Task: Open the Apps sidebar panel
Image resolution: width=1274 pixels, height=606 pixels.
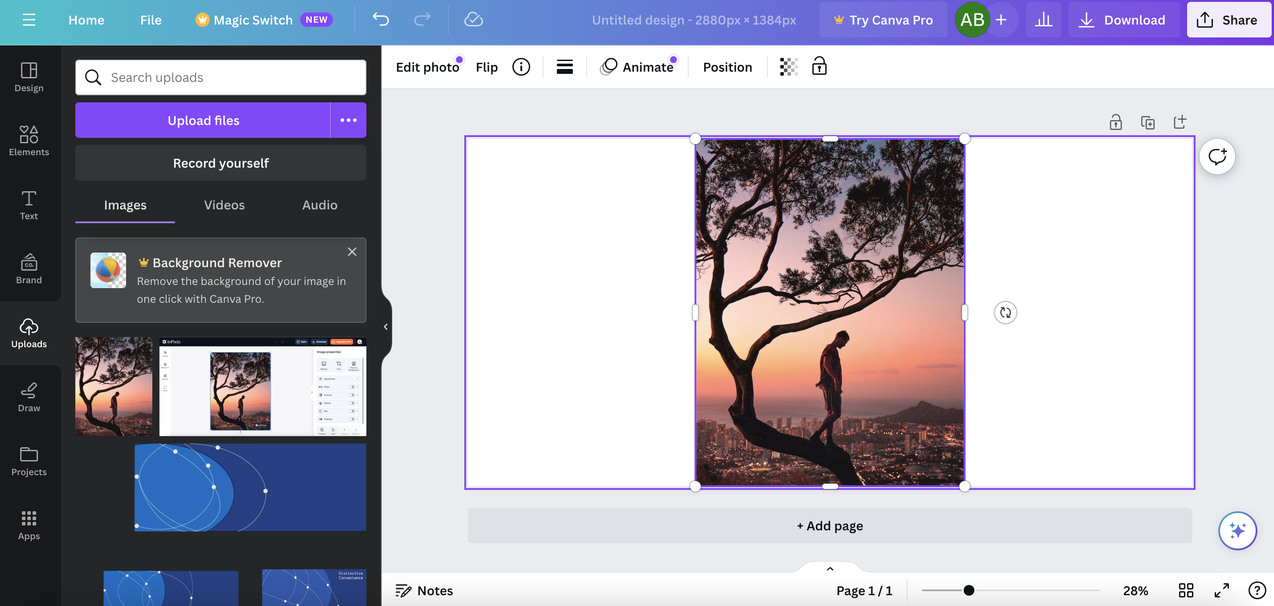Action: click(x=29, y=525)
